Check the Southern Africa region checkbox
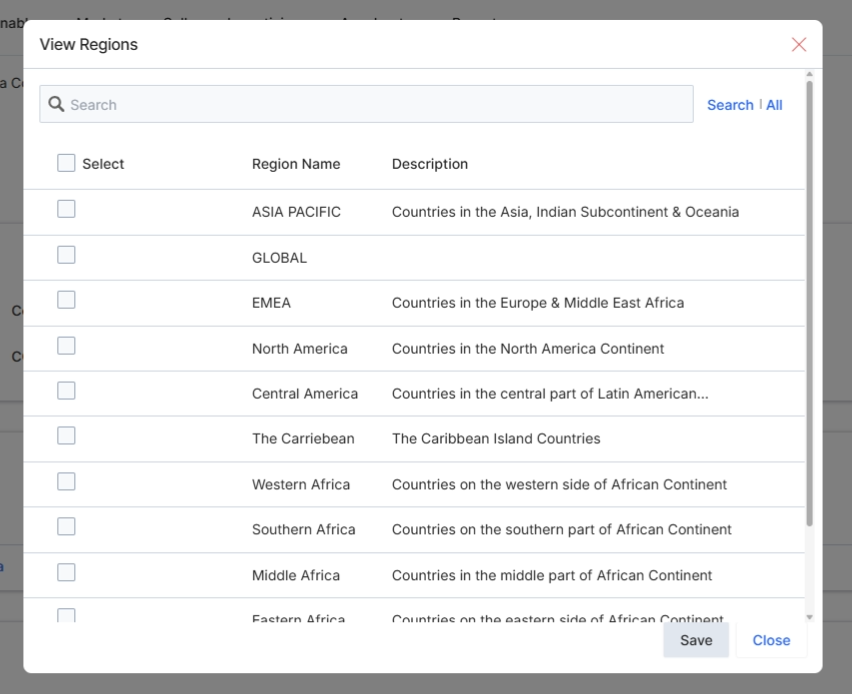This screenshot has height=694, width=852. point(66,526)
